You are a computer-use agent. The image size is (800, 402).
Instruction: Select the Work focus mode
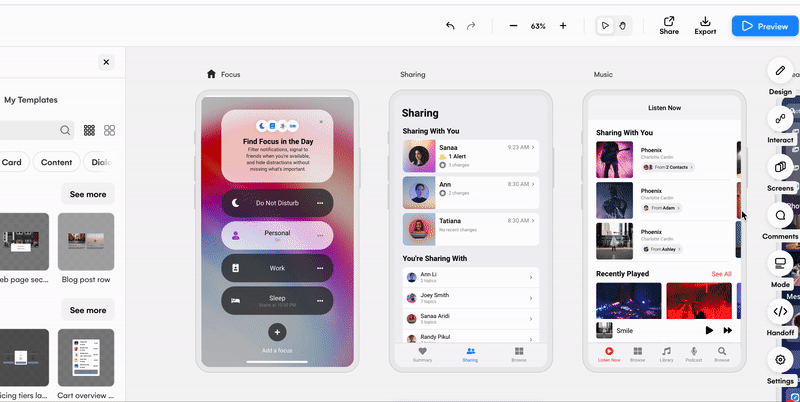pos(277,268)
